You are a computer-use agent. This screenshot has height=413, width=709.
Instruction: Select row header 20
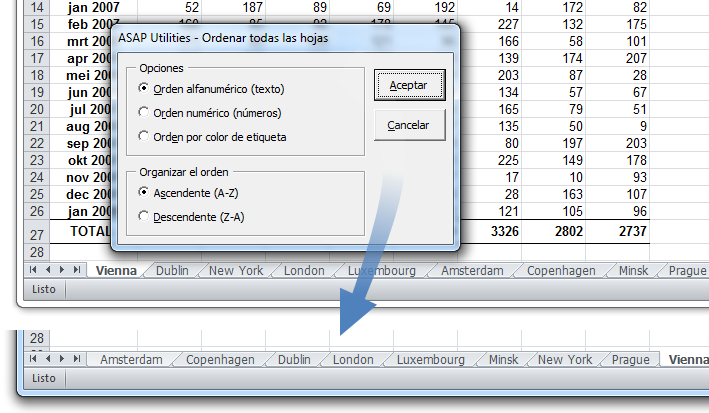(37, 109)
